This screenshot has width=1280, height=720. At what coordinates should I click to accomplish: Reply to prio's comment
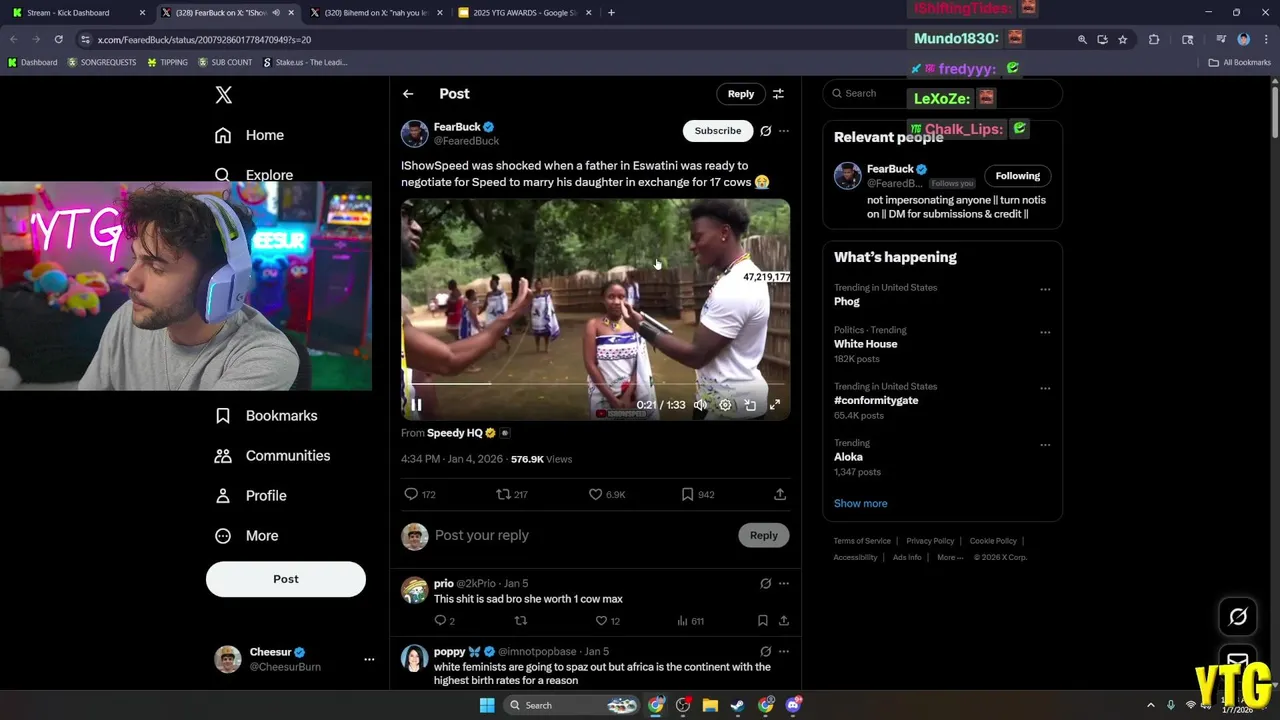pos(445,621)
